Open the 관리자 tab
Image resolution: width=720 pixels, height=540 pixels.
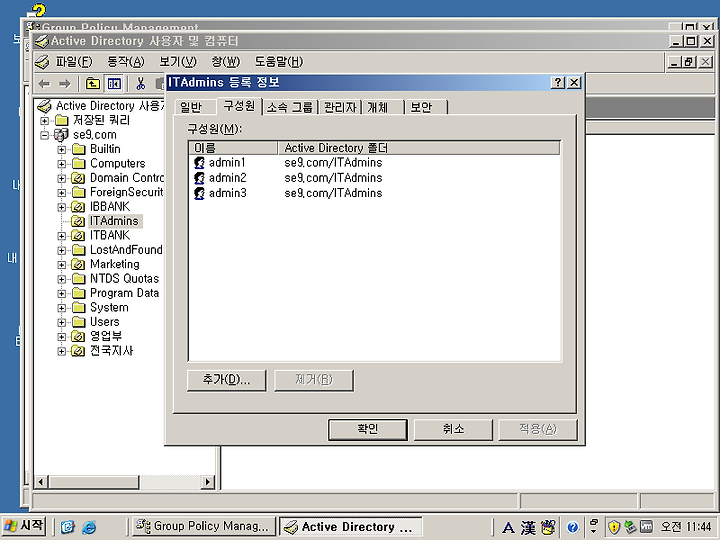tap(340, 107)
